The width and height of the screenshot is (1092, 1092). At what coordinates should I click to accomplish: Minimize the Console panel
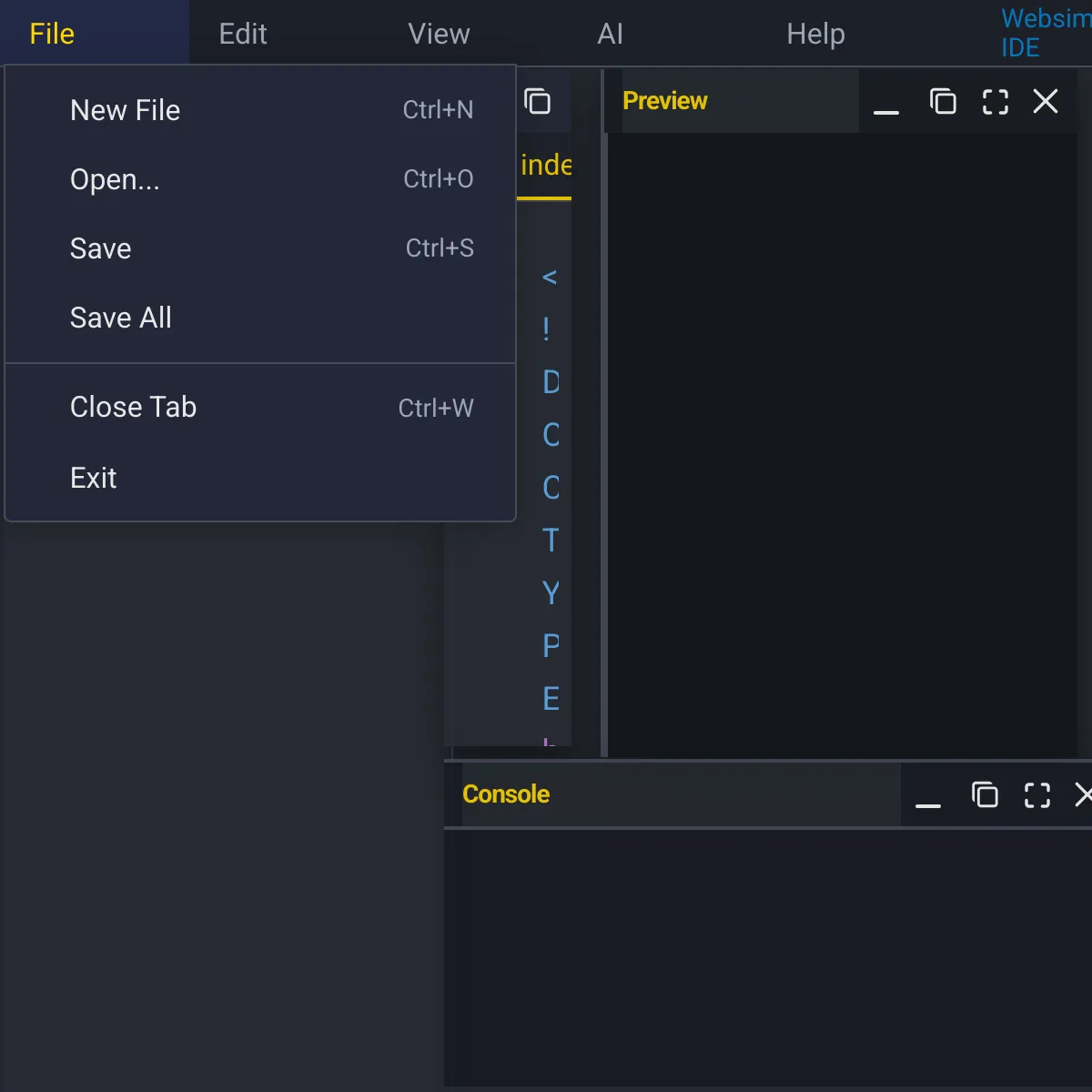click(x=927, y=800)
